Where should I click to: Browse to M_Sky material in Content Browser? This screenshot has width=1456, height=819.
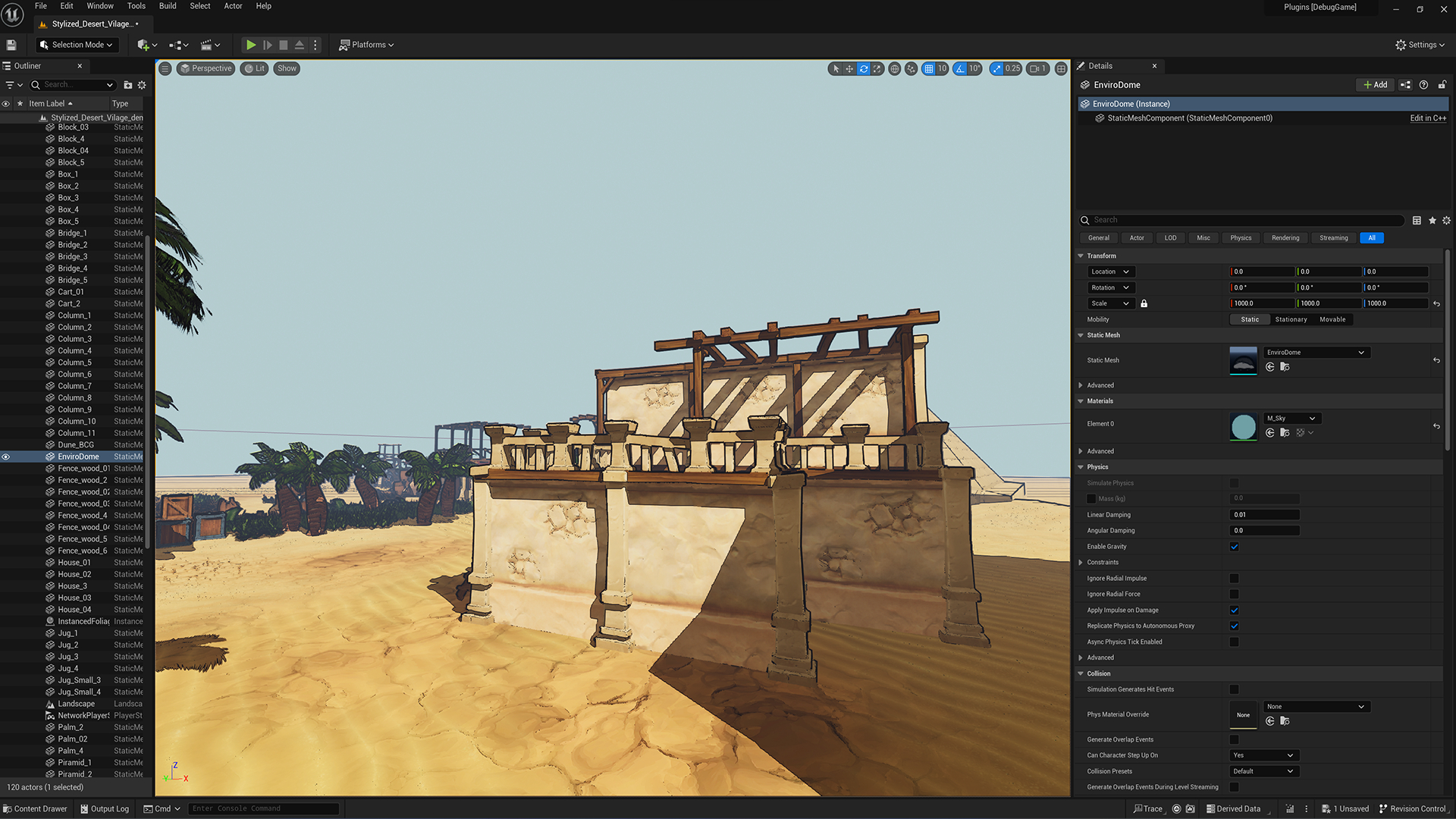[1285, 433]
